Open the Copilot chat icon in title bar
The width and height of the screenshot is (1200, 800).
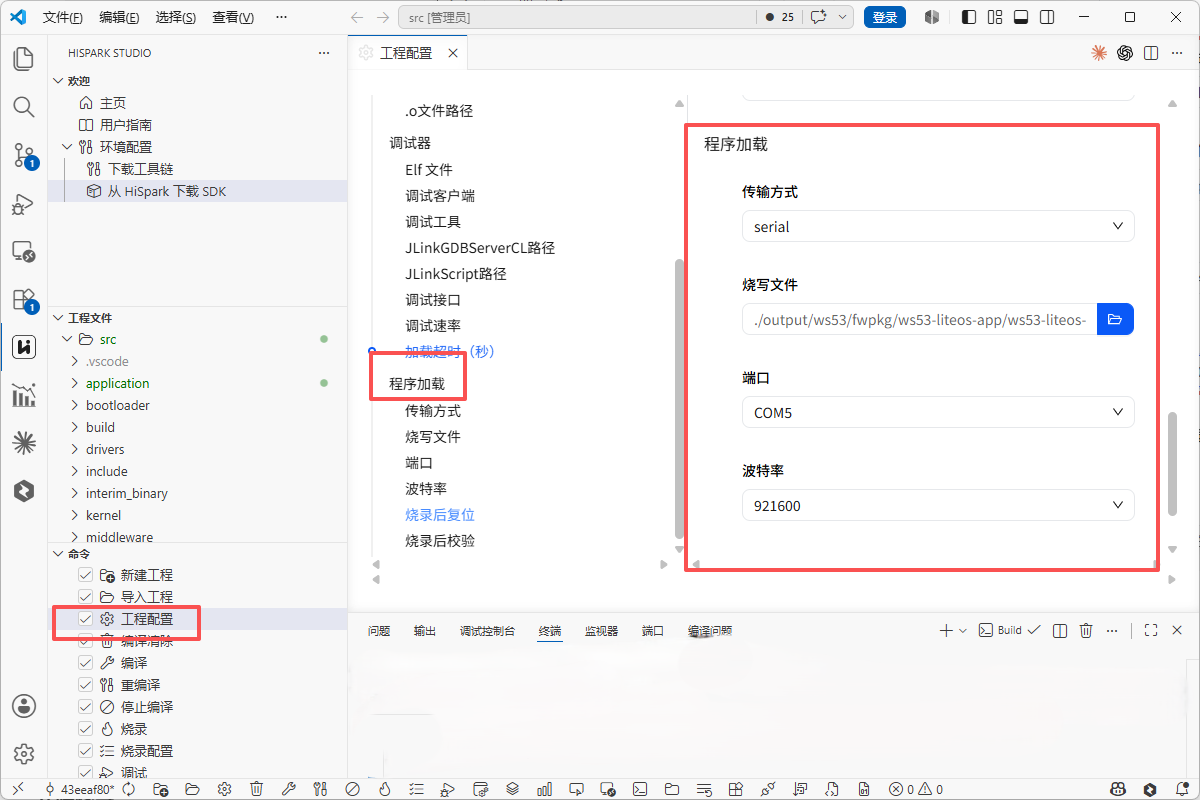pyautogui.click(x=819, y=17)
